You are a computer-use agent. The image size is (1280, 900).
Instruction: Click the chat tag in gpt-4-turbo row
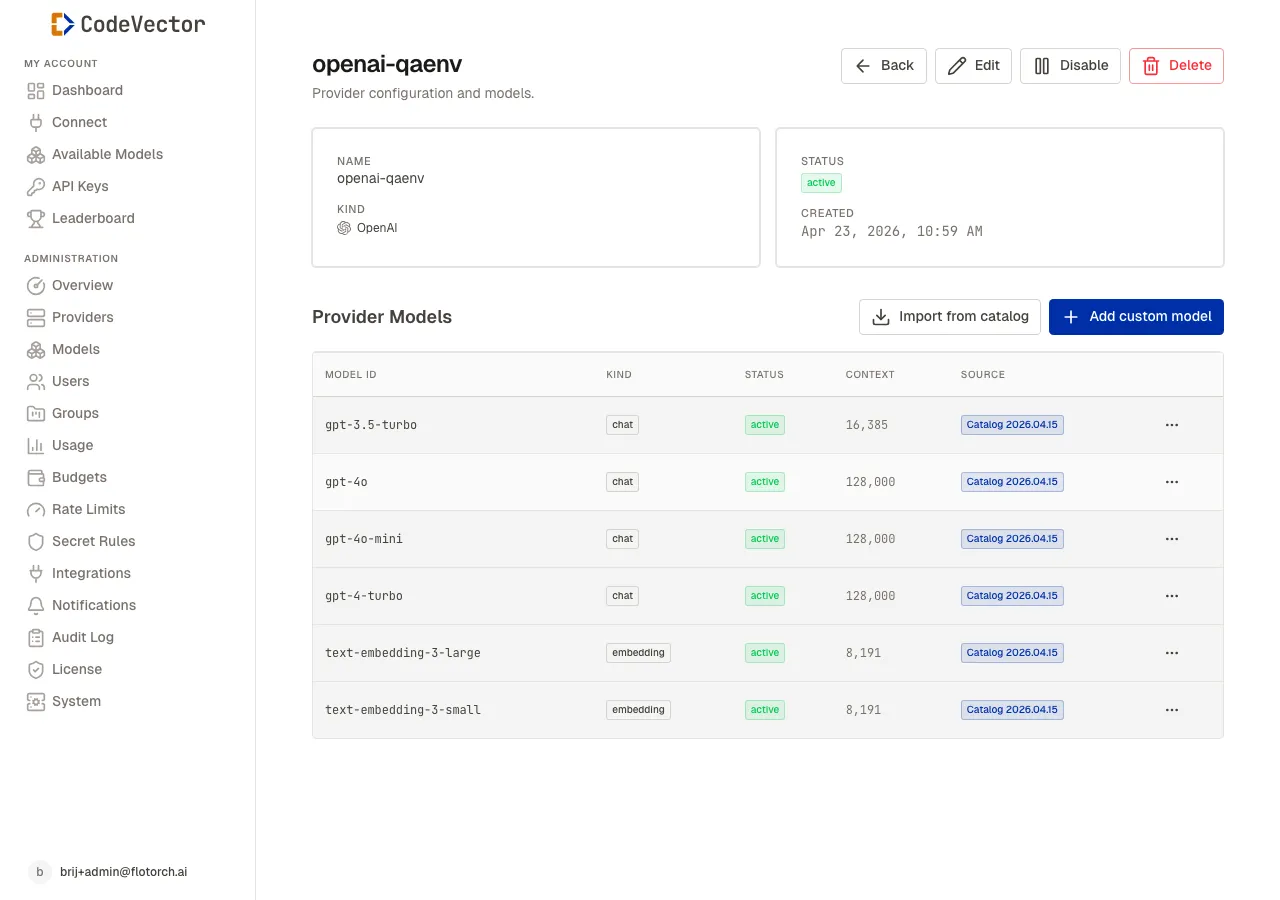(x=623, y=596)
